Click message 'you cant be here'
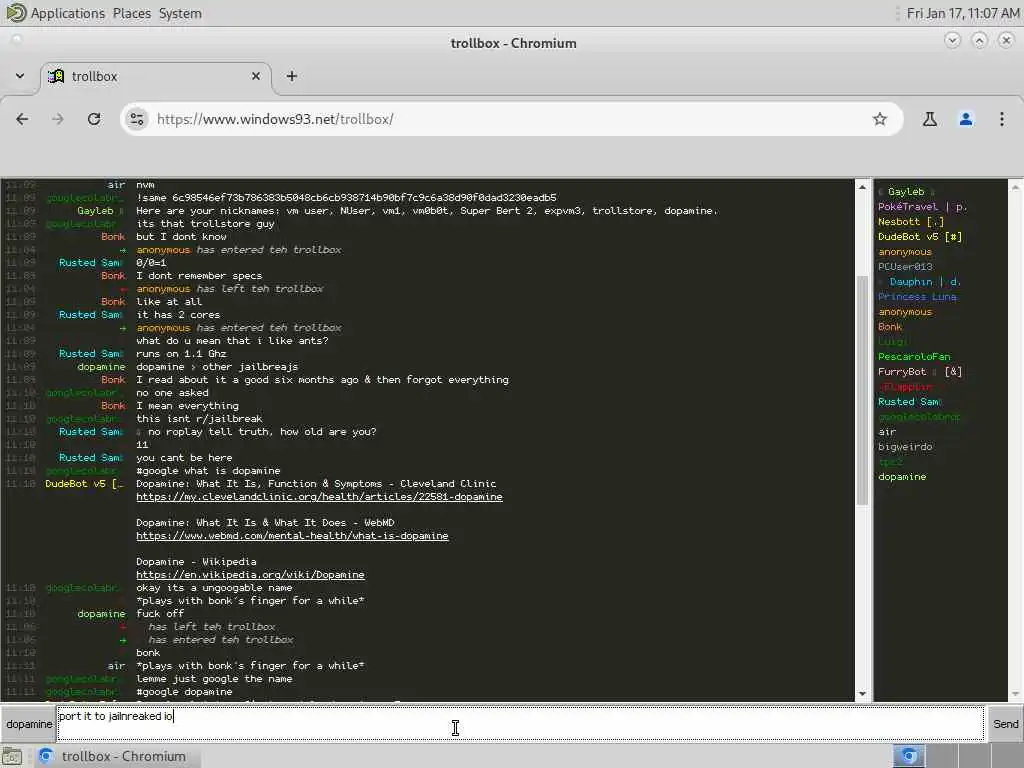Image resolution: width=1024 pixels, height=768 pixels. [x=184, y=458]
